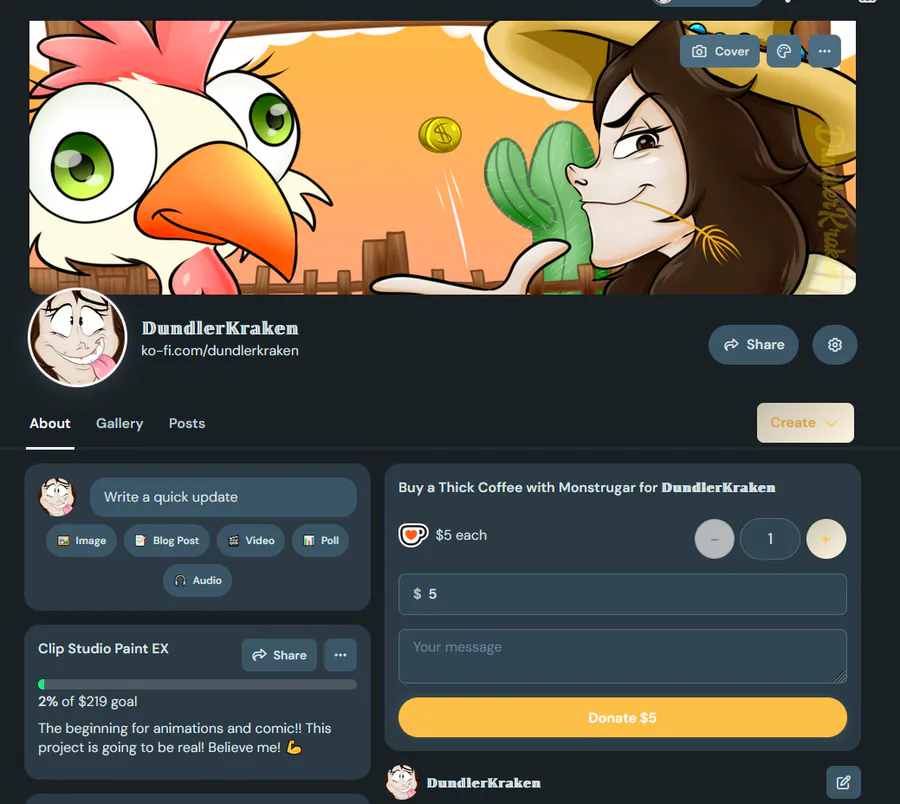Switch to the Posts tab

[187, 424]
